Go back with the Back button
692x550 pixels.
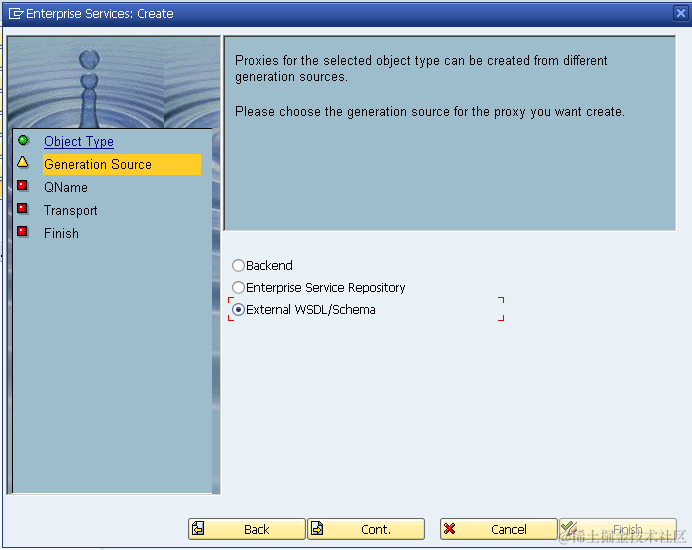[247, 529]
